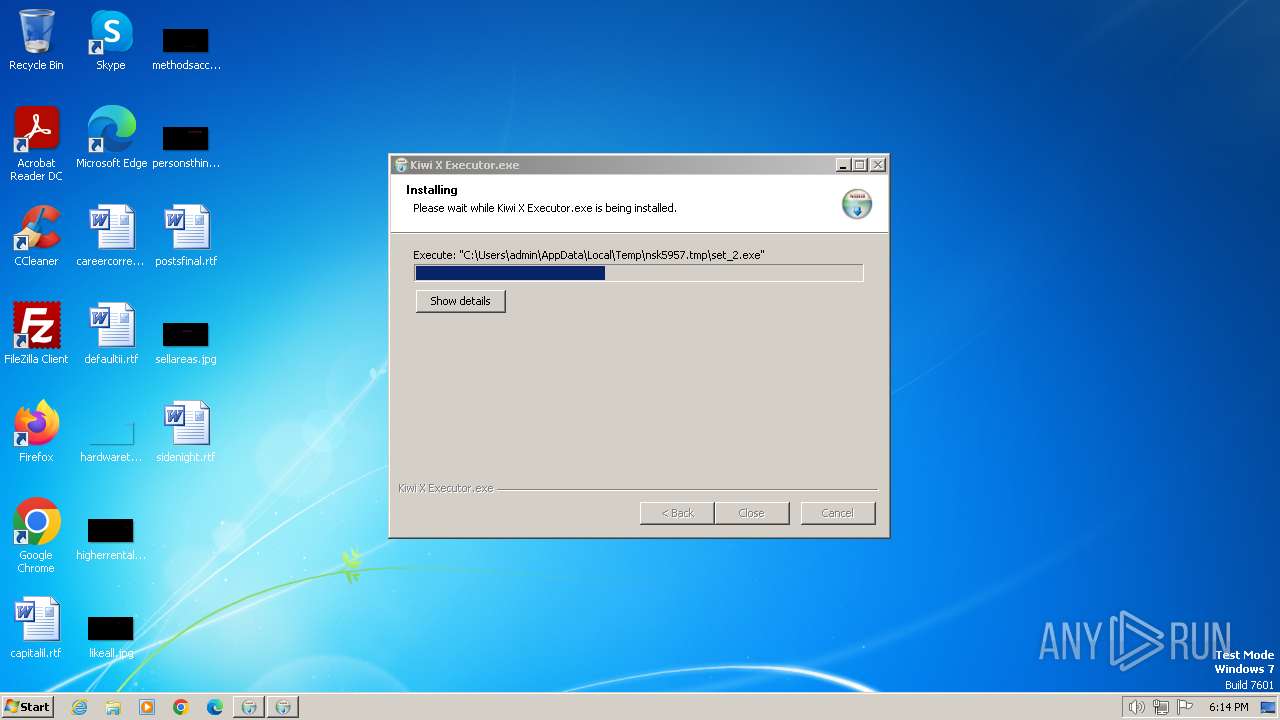Click the installation progress bar
This screenshot has height=720, width=1280.
click(639, 273)
